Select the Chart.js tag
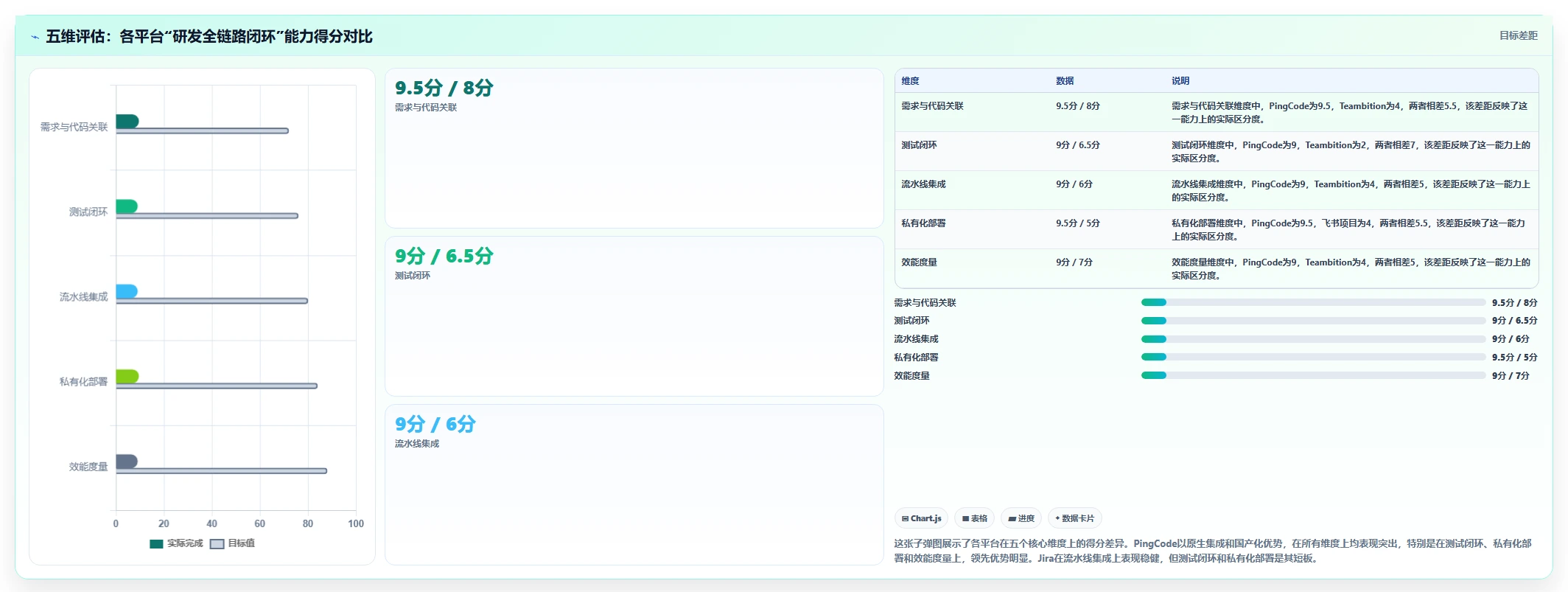This screenshot has width=1568, height=592. coord(921,518)
